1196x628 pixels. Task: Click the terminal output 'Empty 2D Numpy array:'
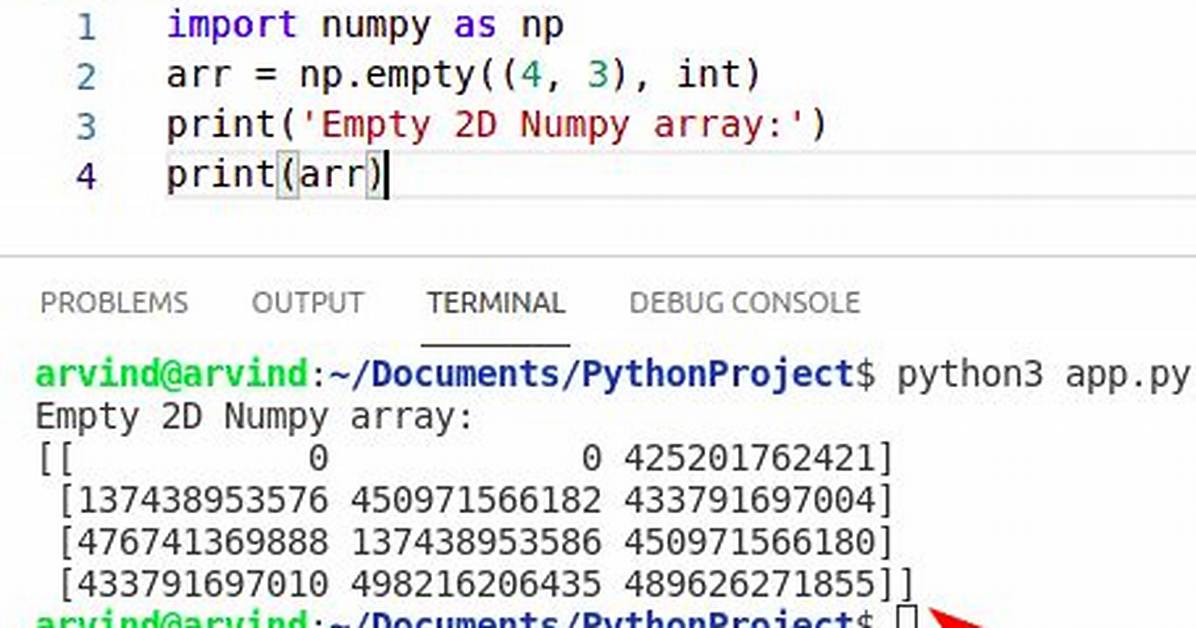click(255, 418)
